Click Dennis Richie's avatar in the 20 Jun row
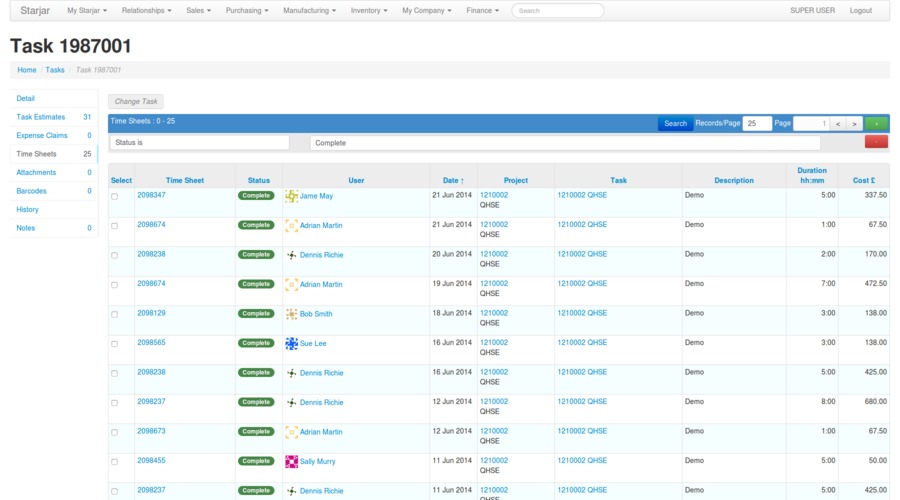 (291, 255)
